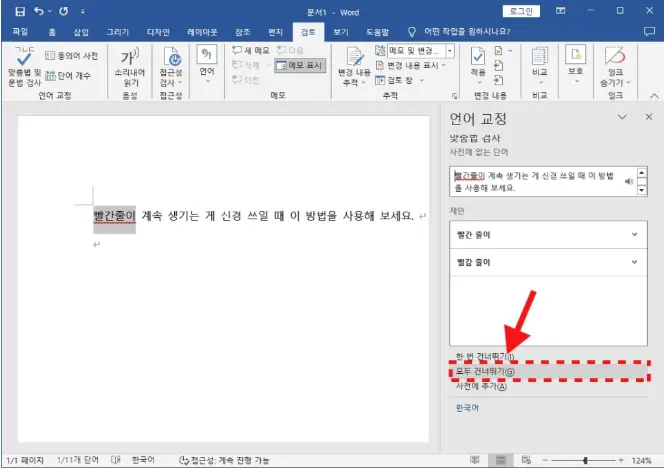The image size is (664, 469).
Task: Click the Save icon in quick access toolbar
Action: point(15,11)
